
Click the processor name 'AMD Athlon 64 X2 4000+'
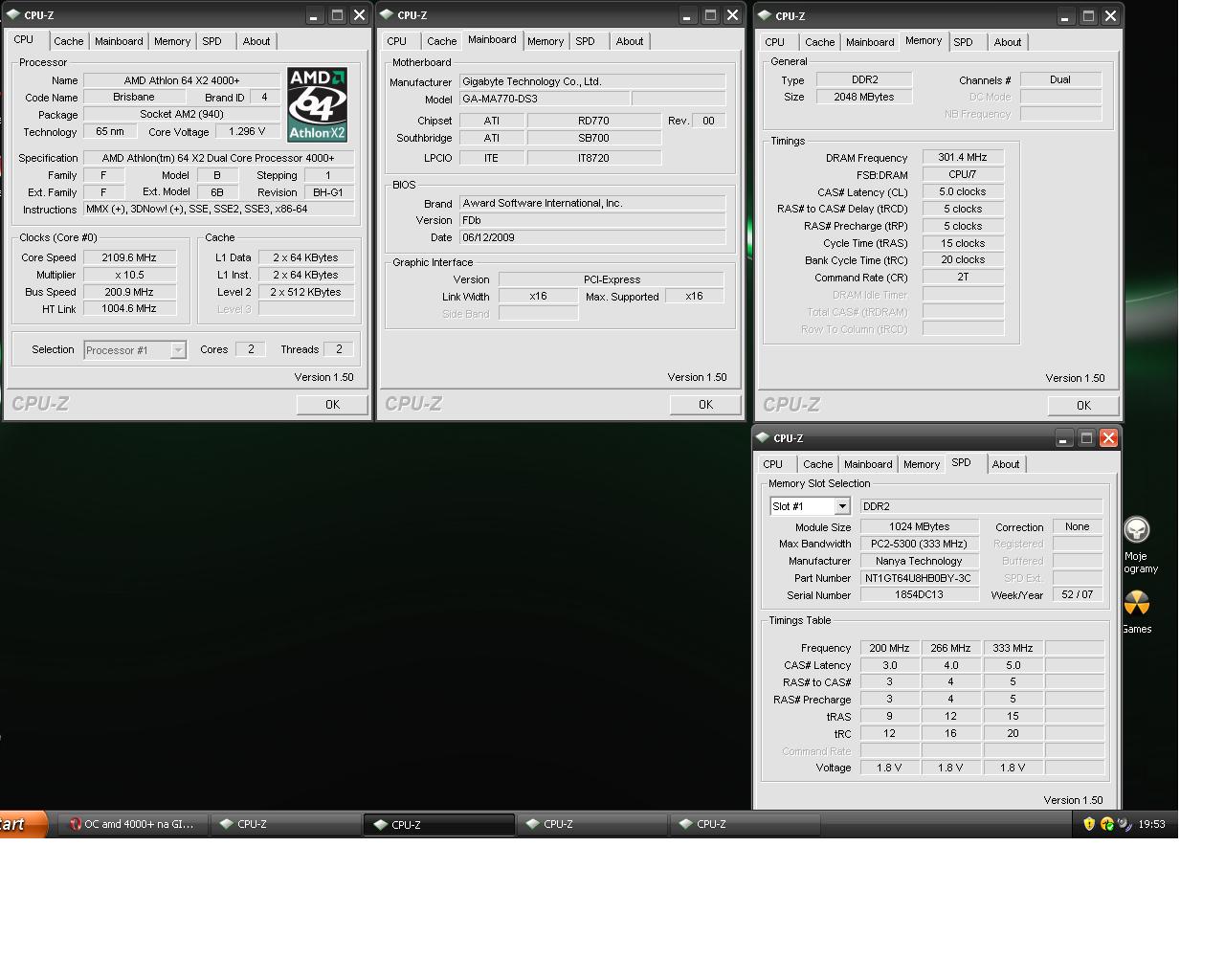click(182, 80)
